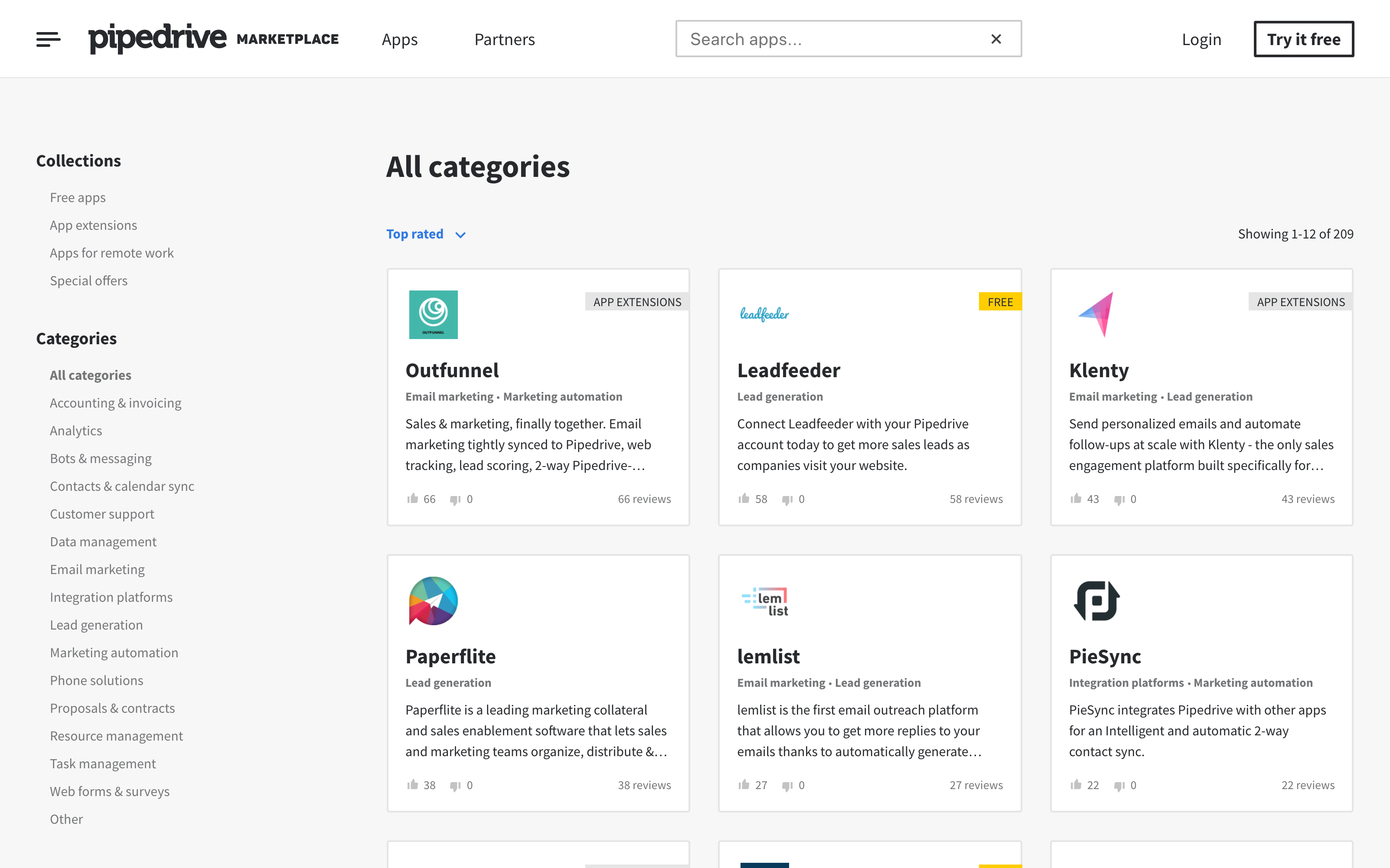Open the 58 reviews link
Screen dimensions: 1390x868
point(976,499)
